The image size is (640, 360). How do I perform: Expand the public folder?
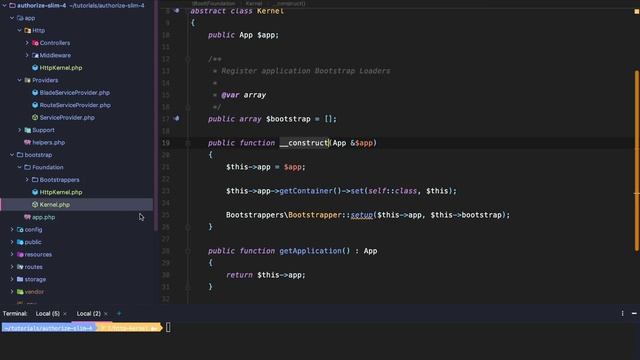[x=12, y=242]
